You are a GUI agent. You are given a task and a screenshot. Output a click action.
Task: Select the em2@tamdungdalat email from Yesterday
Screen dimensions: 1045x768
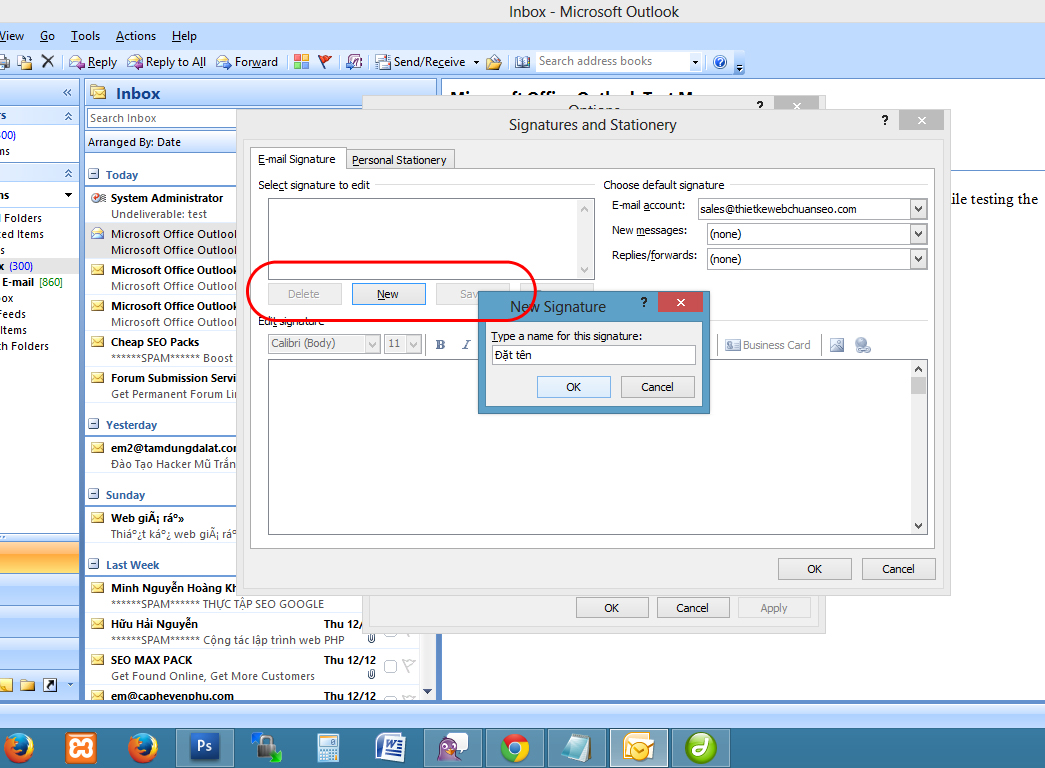pos(161,456)
